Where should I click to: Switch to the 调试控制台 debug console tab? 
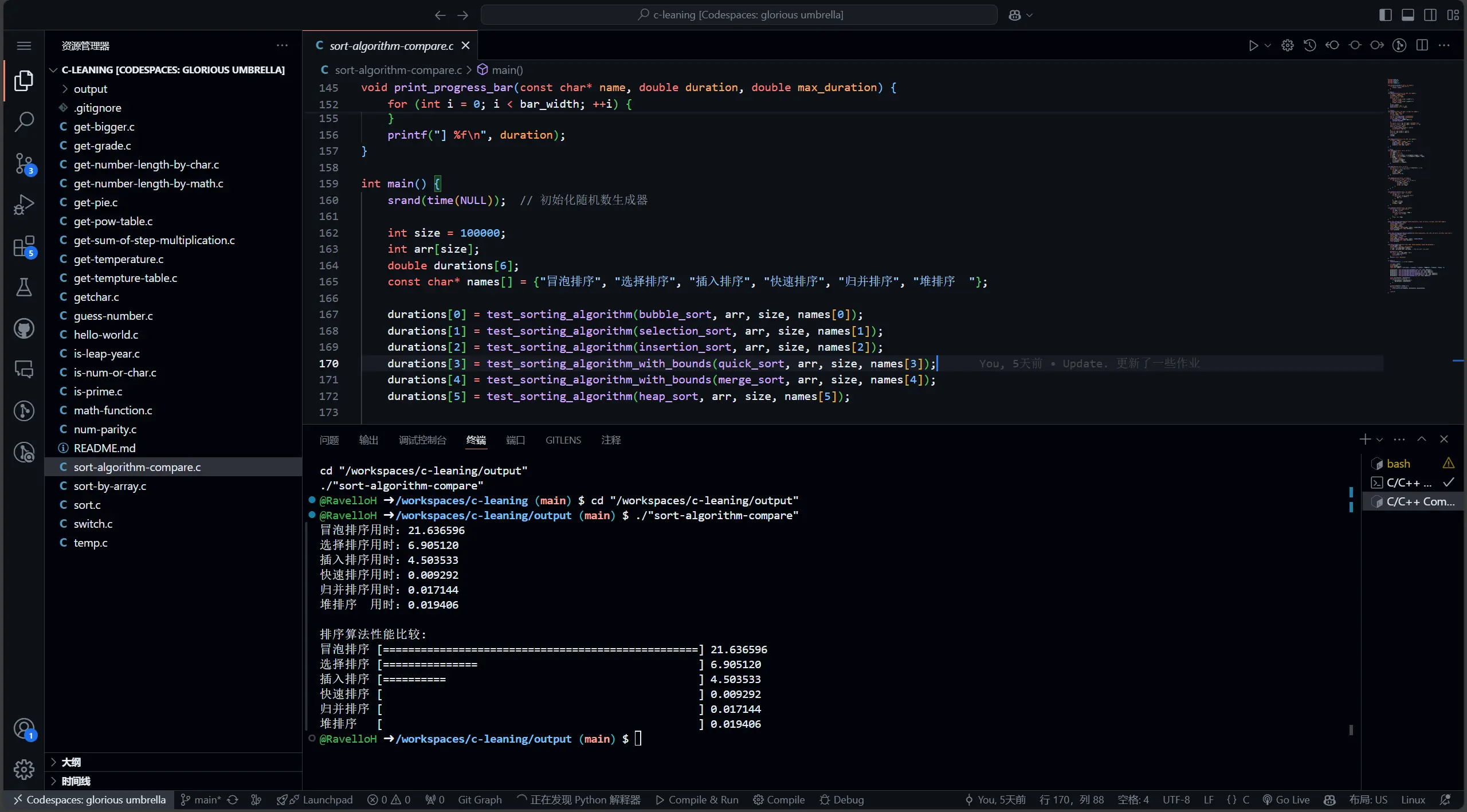[x=422, y=440]
